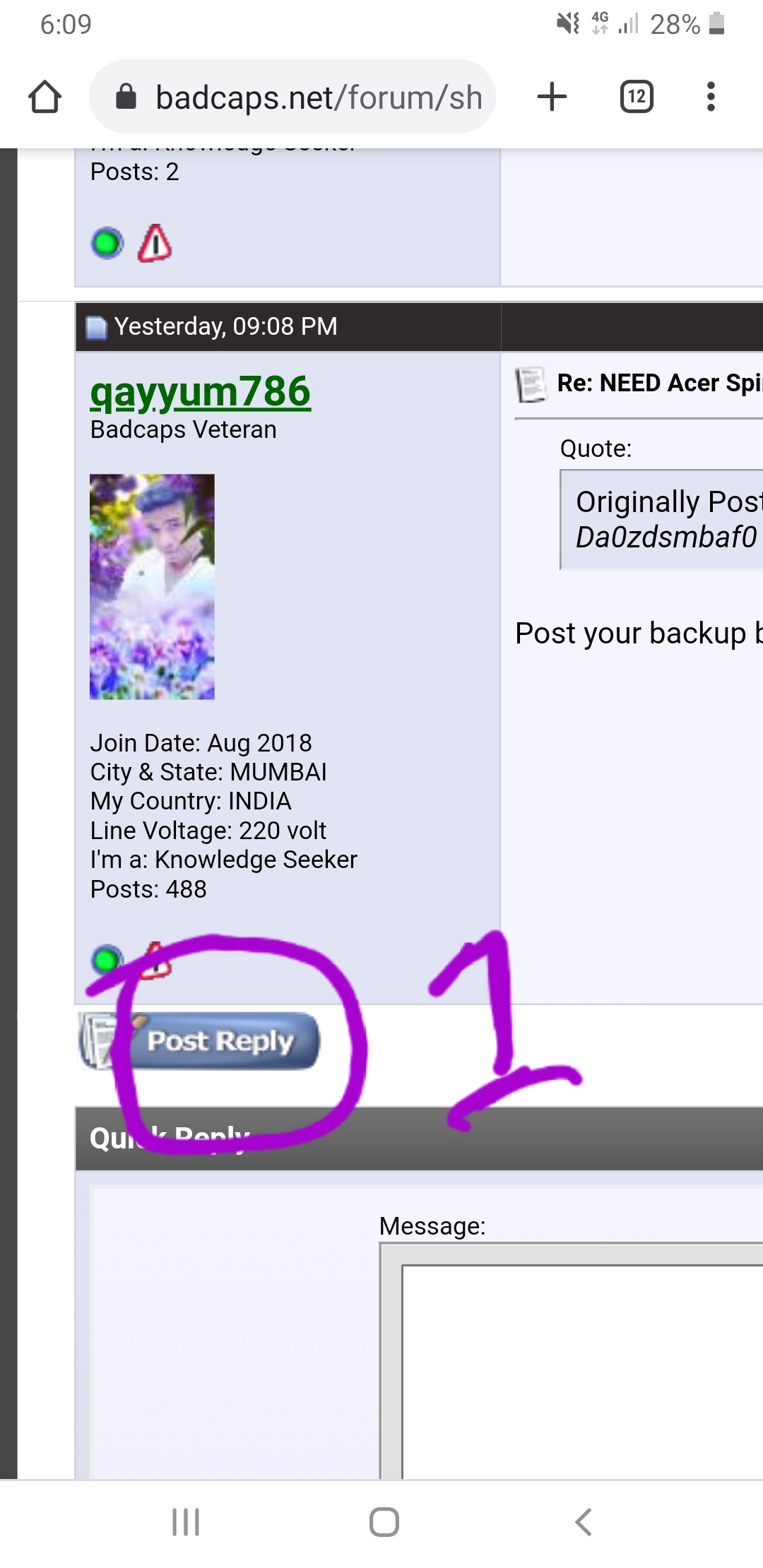763x1568 pixels.
Task: Open the Chrome three-dot menu
Action: coord(711,97)
